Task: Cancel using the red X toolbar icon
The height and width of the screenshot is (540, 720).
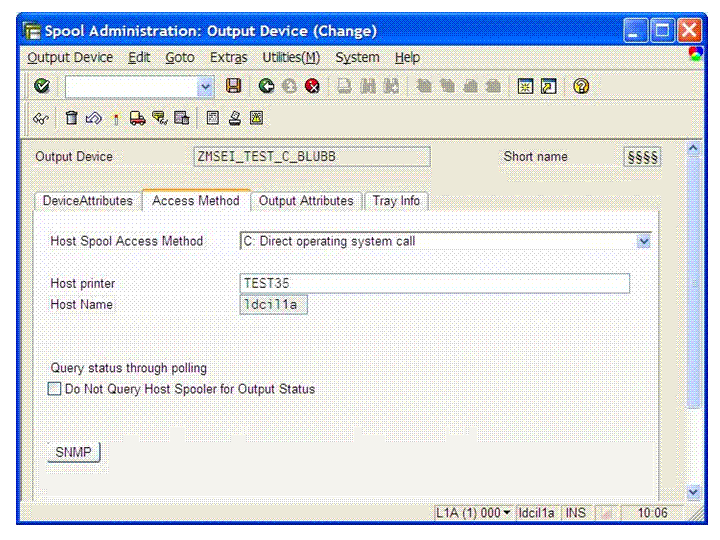Action: (311, 87)
